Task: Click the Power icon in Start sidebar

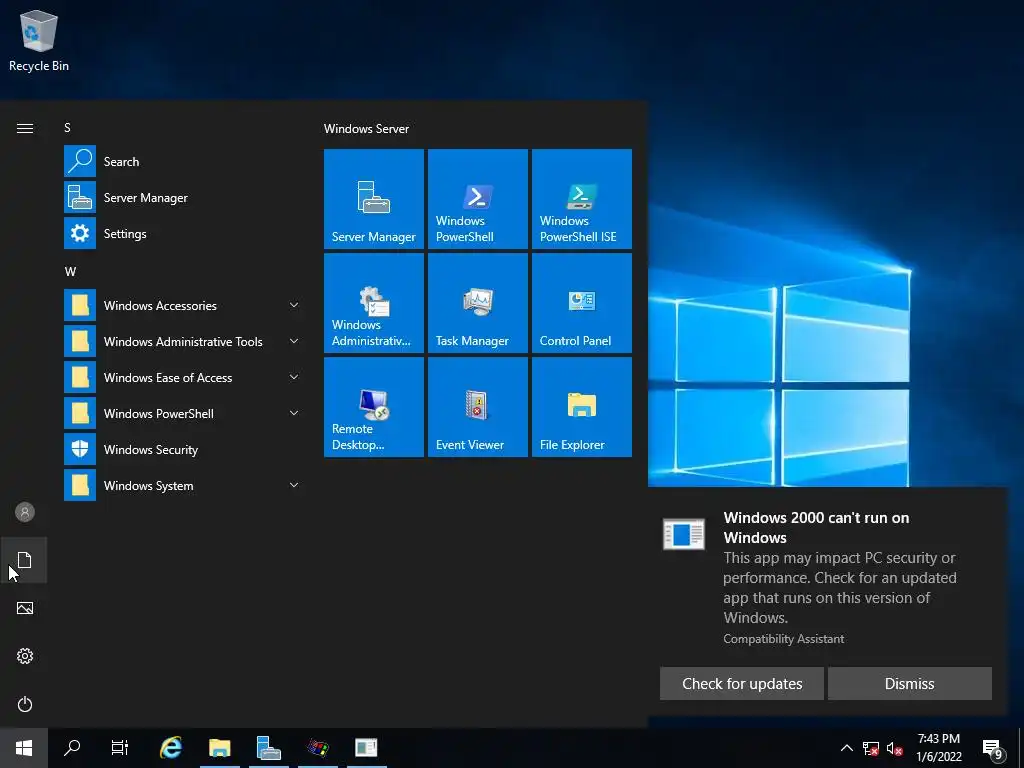Action: point(25,704)
